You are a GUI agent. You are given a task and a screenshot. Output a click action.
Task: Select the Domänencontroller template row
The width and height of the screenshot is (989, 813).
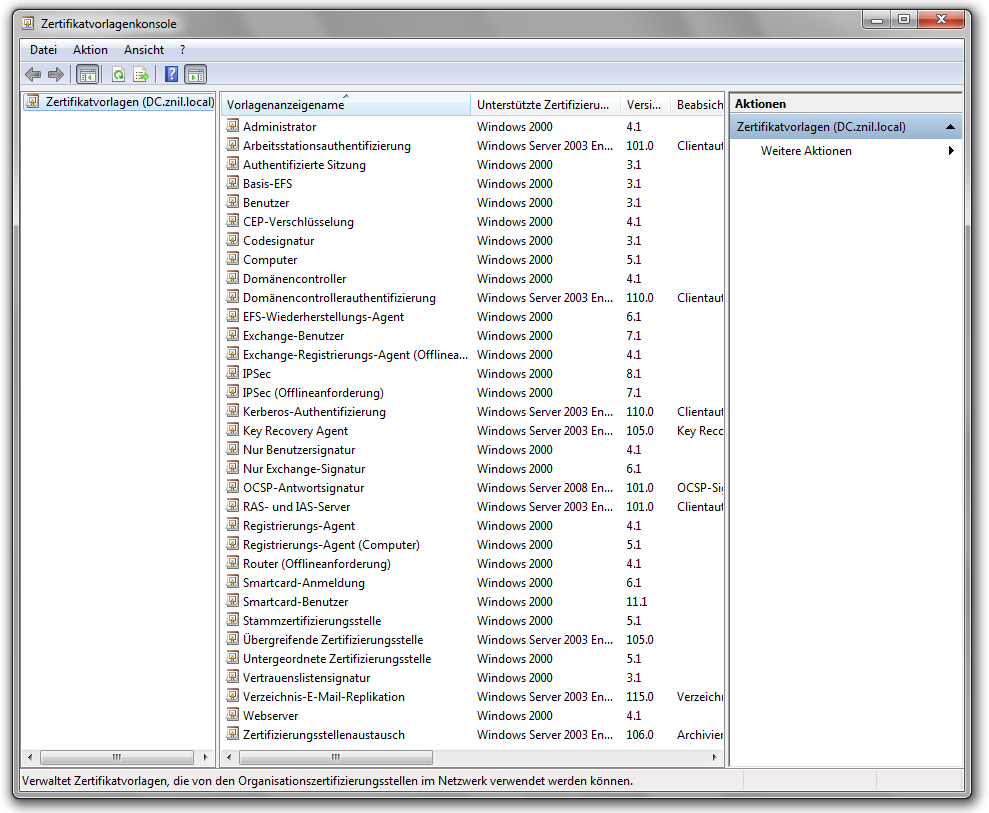pyautogui.click(x=294, y=279)
